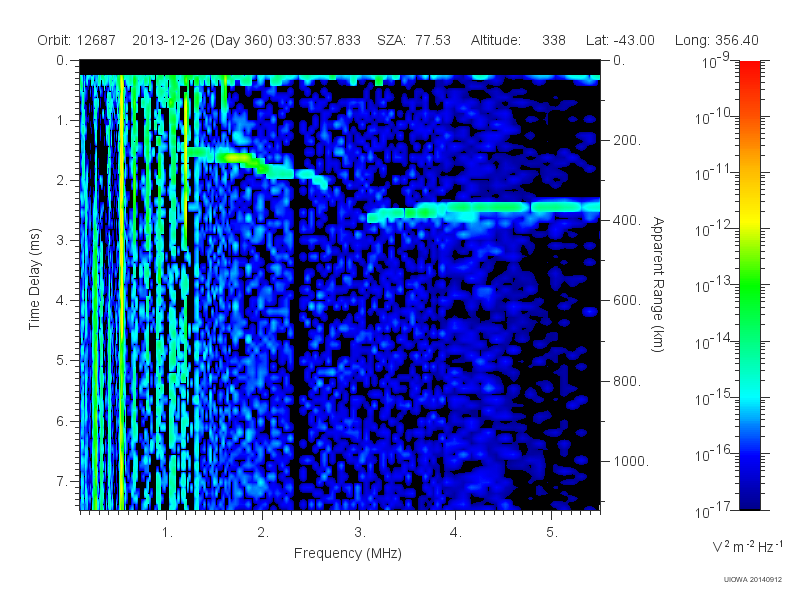Click the '2.' tick label on time delay axis
Viewport: 800px width, 600px height.
pos(62,181)
